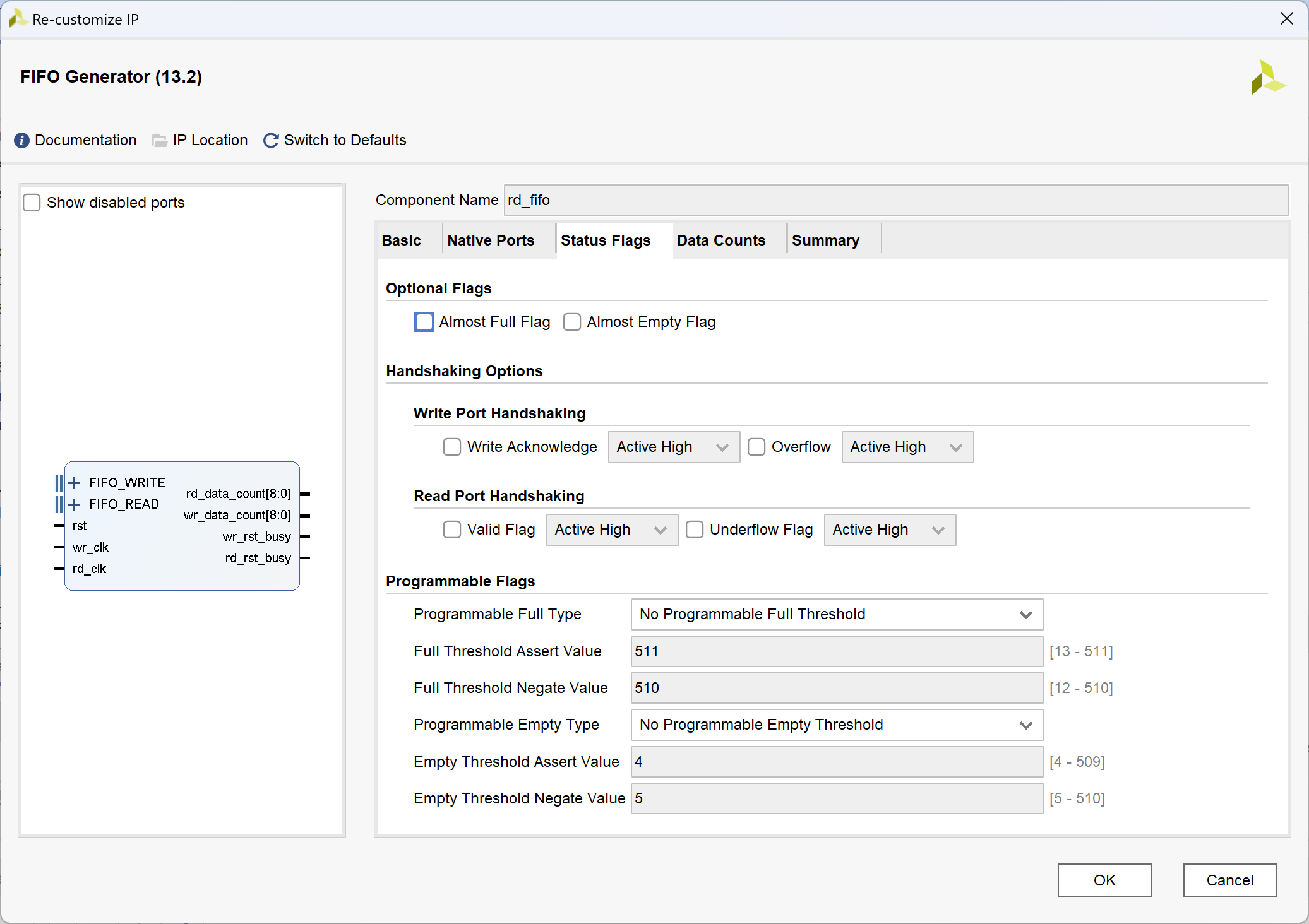Toggle Show disabled ports checkbox

pos(32,203)
